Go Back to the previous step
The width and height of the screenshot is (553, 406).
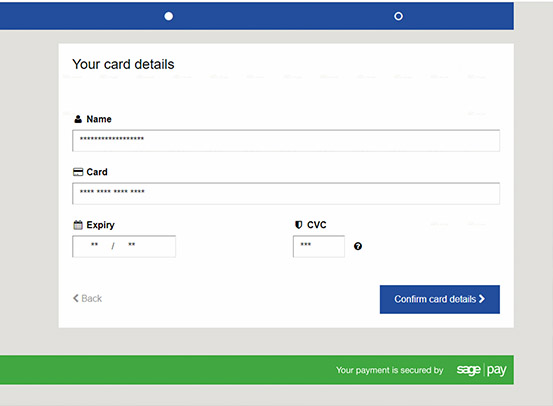[87, 298]
